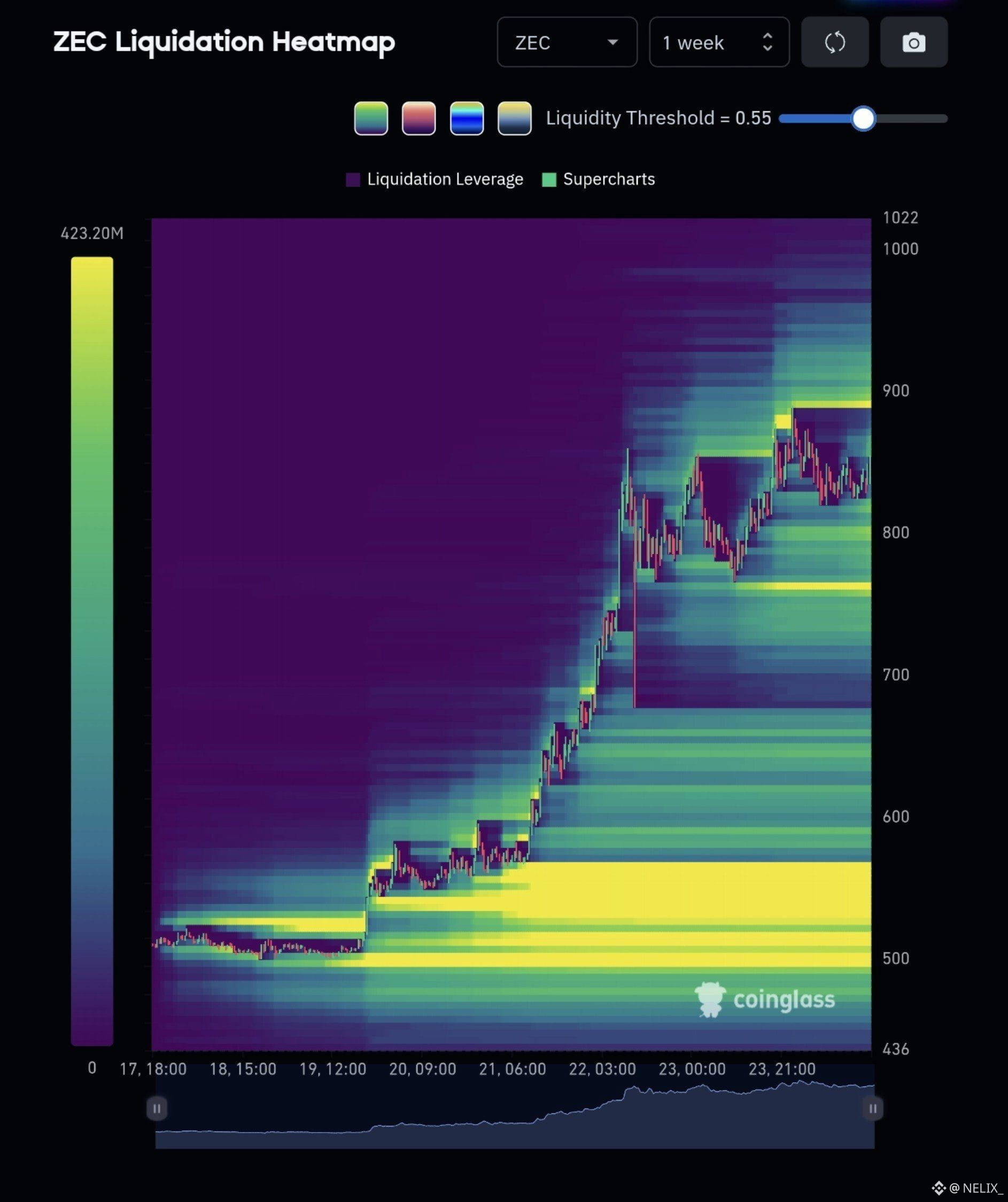The width and height of the screenshot is (1008, 1202).
Task: Click the 700 price axis label
Action: (x=896, y=675)
